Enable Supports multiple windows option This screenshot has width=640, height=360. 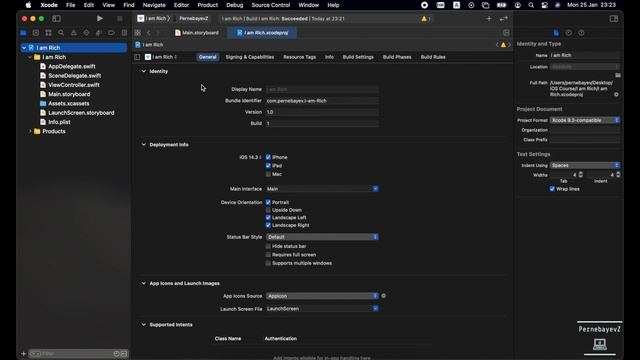268,263
